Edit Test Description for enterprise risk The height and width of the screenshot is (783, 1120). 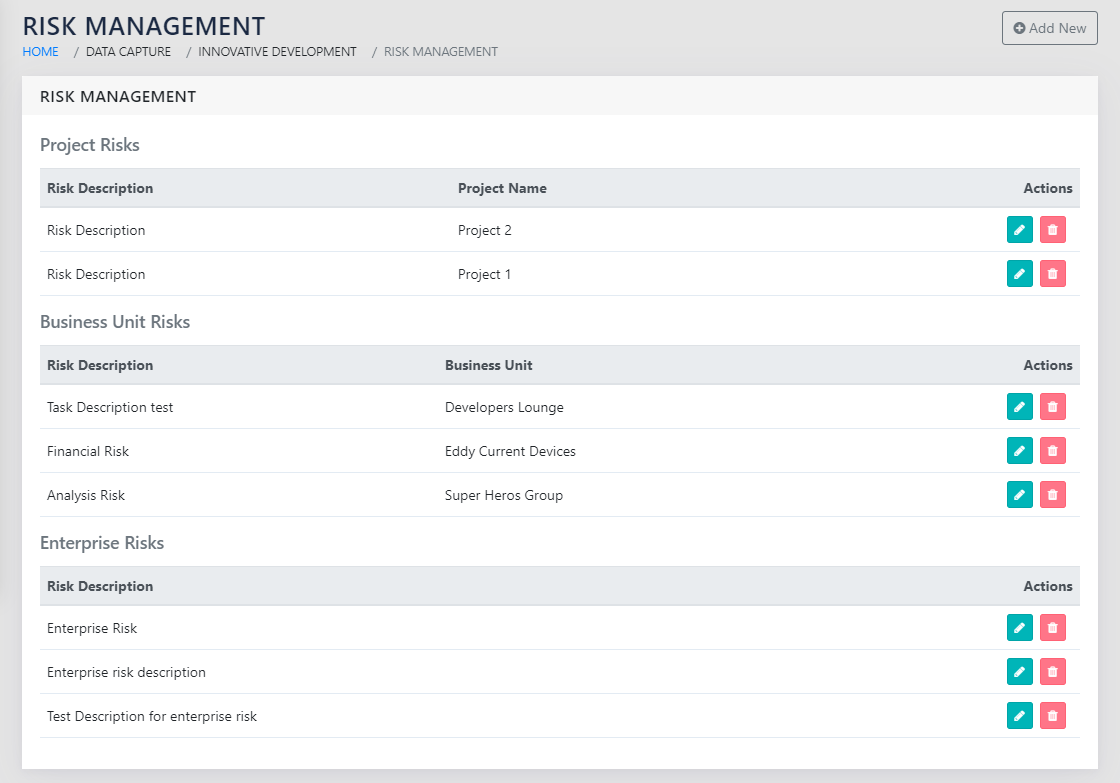(1019, 716)
